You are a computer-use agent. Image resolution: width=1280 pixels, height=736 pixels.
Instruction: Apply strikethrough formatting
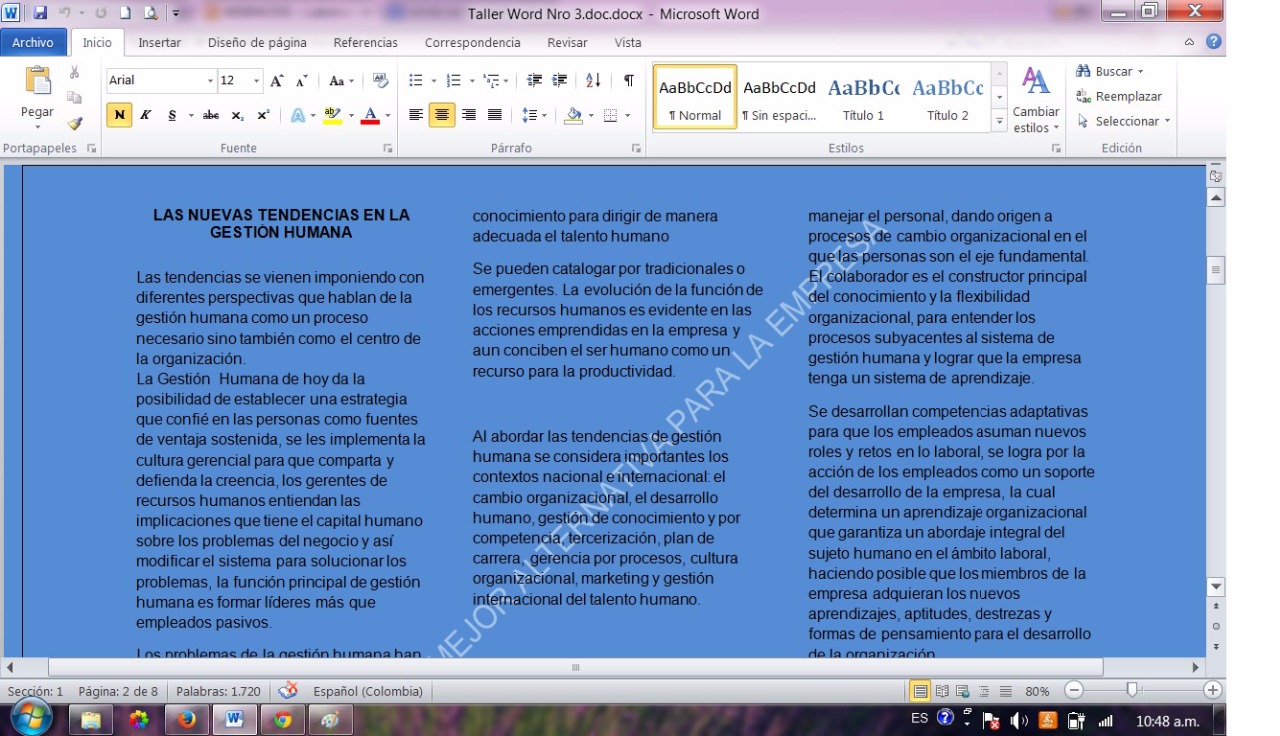coord(210,115)
